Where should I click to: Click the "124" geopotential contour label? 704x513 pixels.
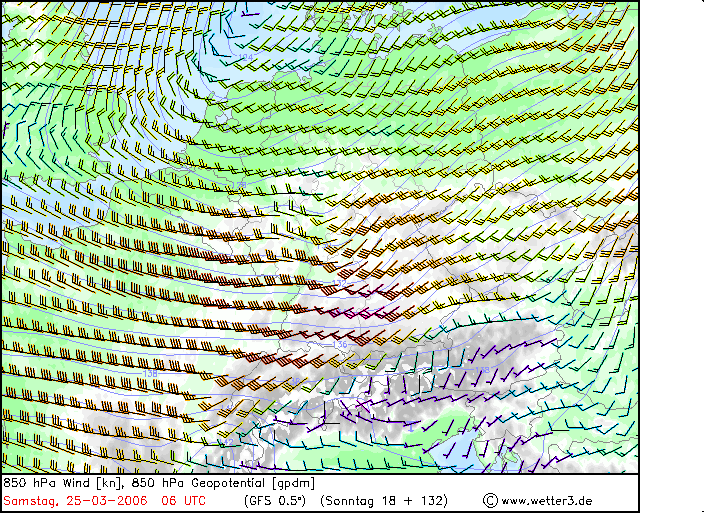pyautogui.click(x=245, y=57)
